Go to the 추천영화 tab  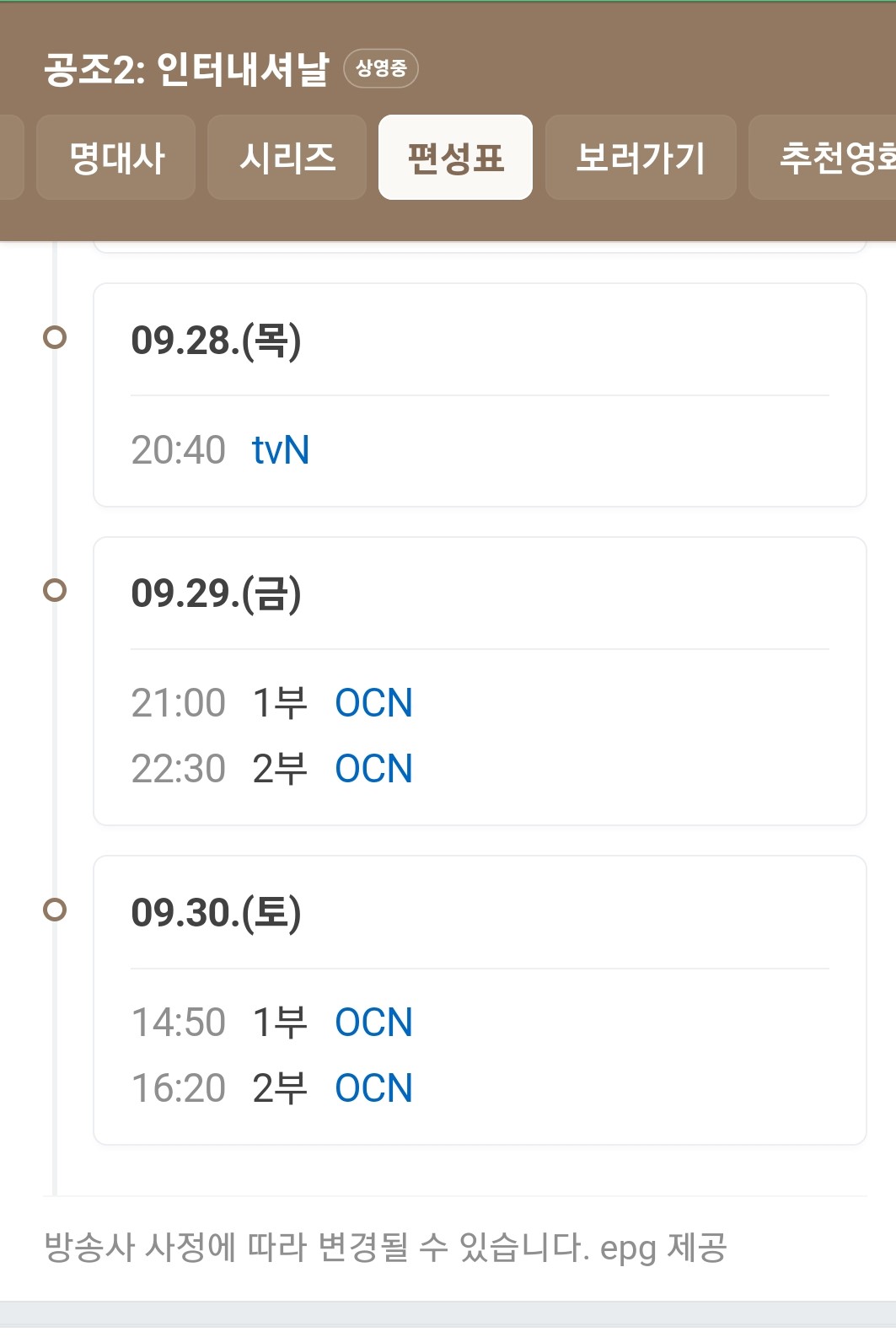tap(823, 158)
